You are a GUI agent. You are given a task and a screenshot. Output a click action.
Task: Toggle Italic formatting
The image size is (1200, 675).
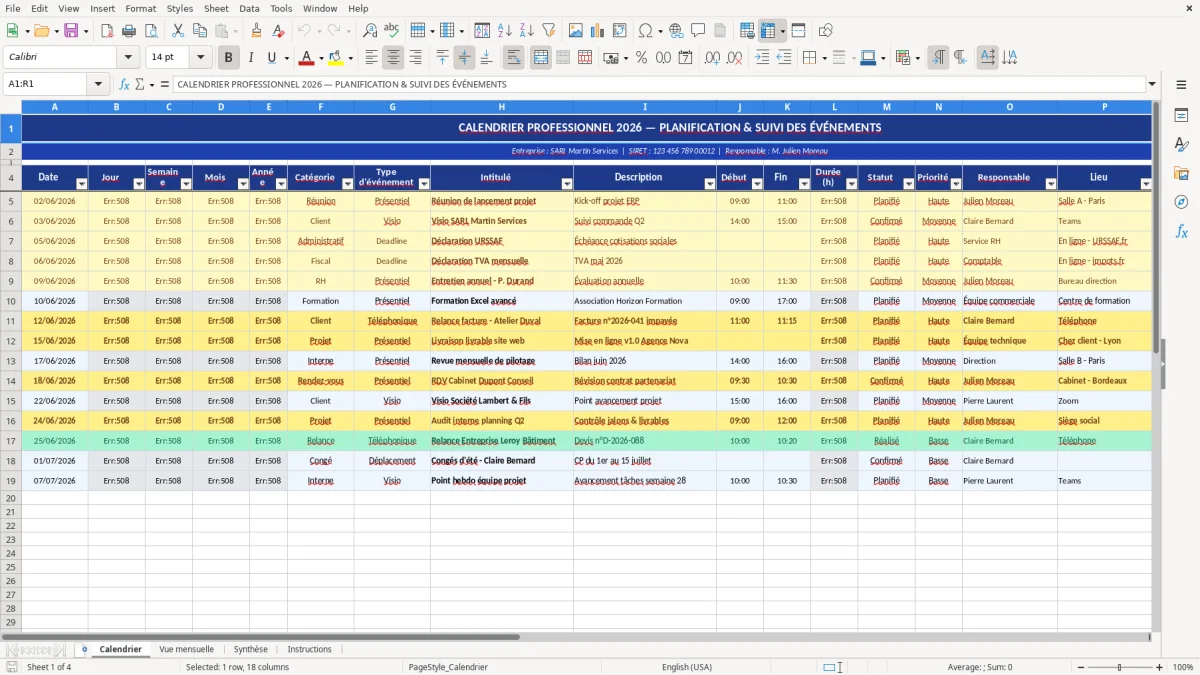(251, 58)
